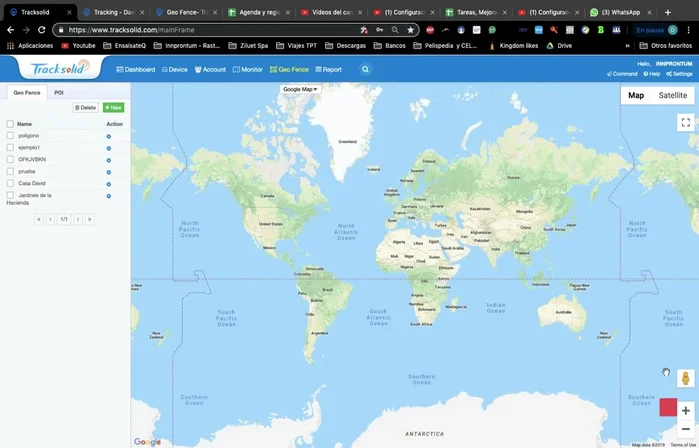The height and width of the screenshot is (448, 699).
Task: Zoom in on the map
Action: [x=686, y=411]
